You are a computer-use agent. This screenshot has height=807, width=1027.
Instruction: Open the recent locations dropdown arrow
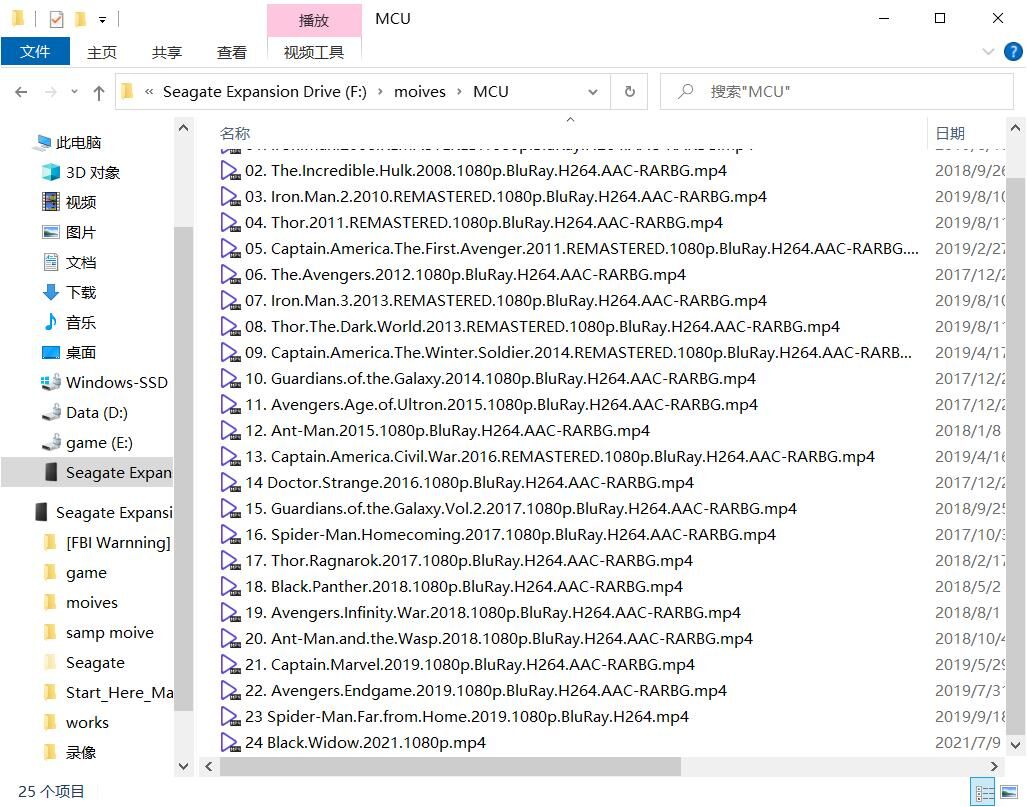[74, 92]
